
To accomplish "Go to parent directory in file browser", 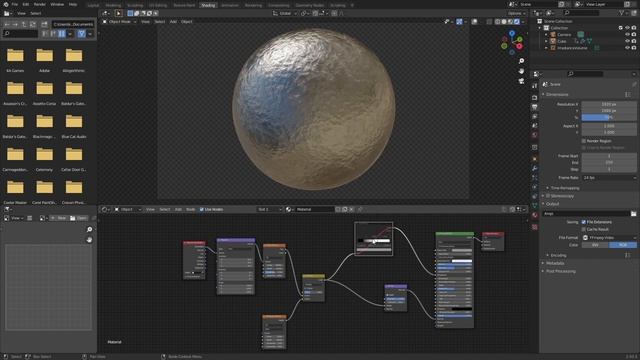I will [24, 24].
